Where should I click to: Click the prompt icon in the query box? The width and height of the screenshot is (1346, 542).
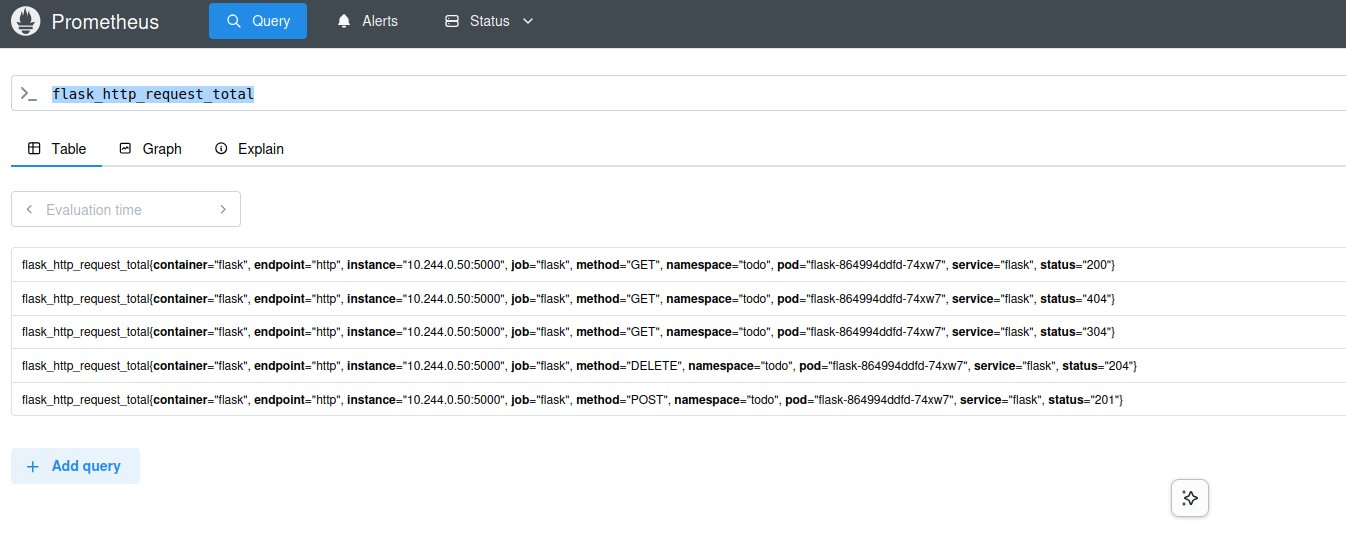click(29, 94)
